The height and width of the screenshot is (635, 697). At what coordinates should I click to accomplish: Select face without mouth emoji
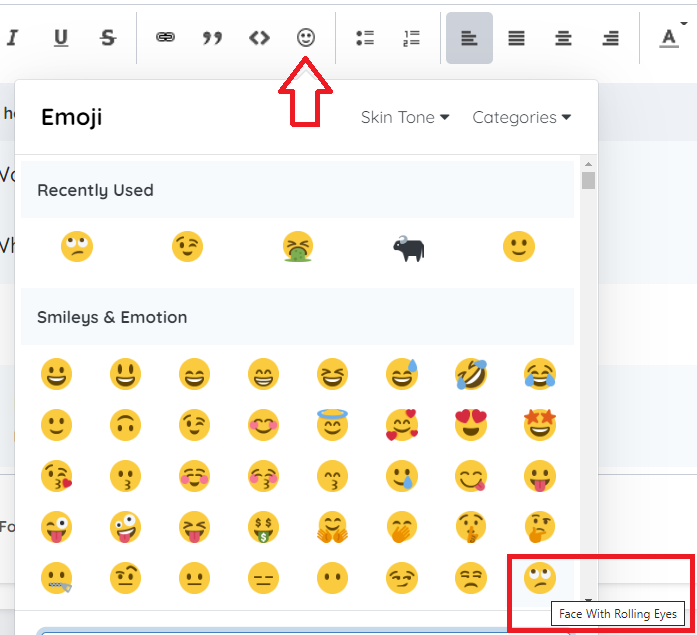click(332, 578)
